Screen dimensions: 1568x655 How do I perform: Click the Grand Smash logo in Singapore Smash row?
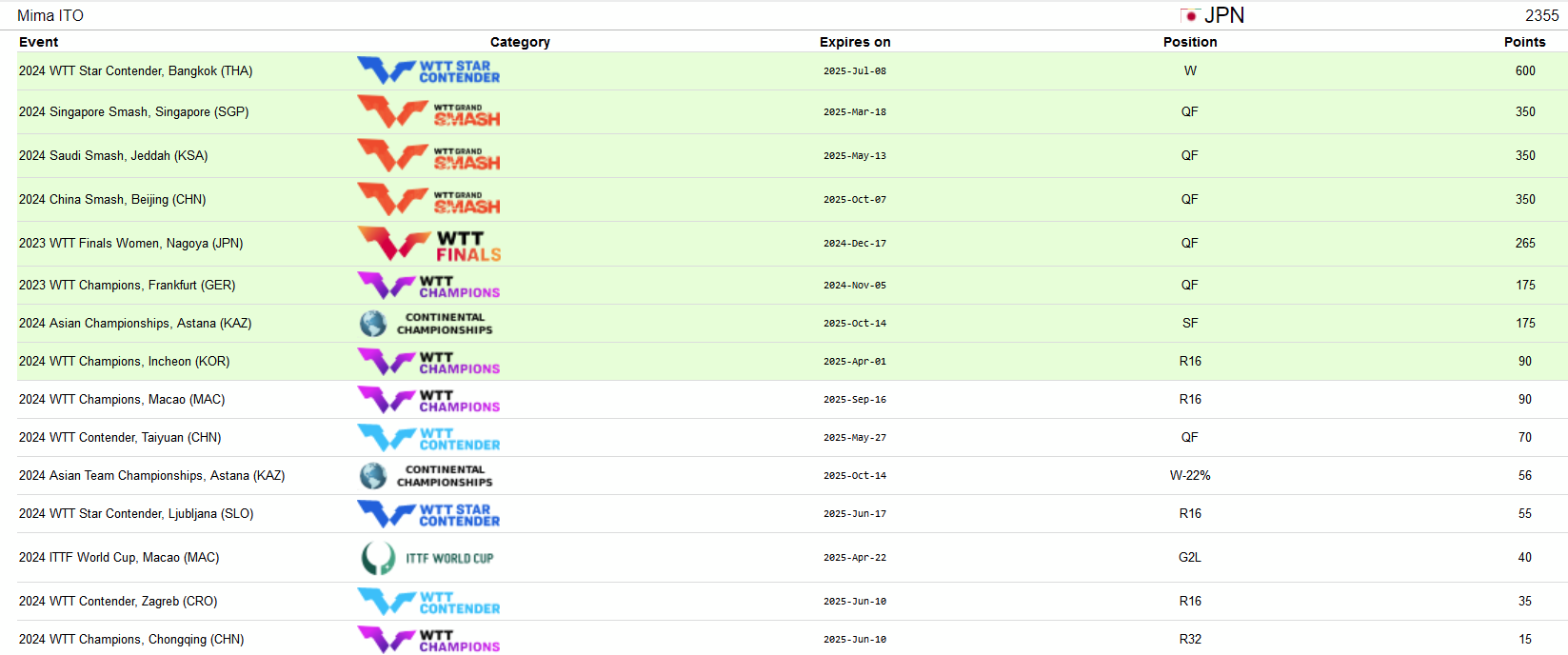tap(428, 112)
